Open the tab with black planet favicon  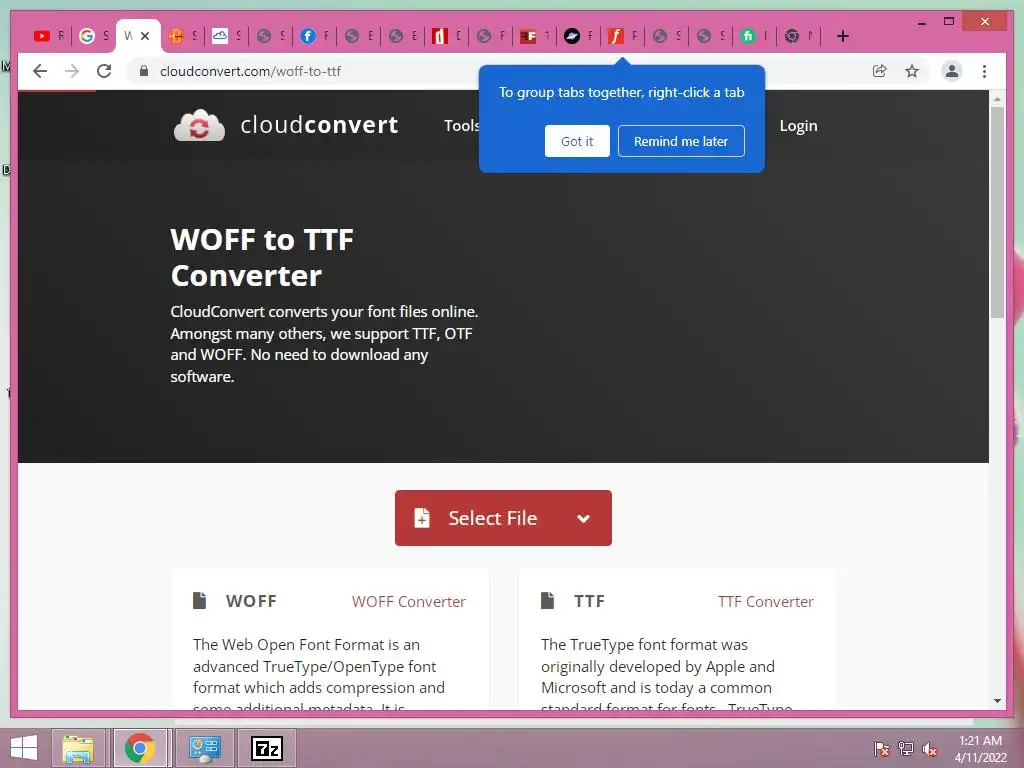click(x=578, y=36)
